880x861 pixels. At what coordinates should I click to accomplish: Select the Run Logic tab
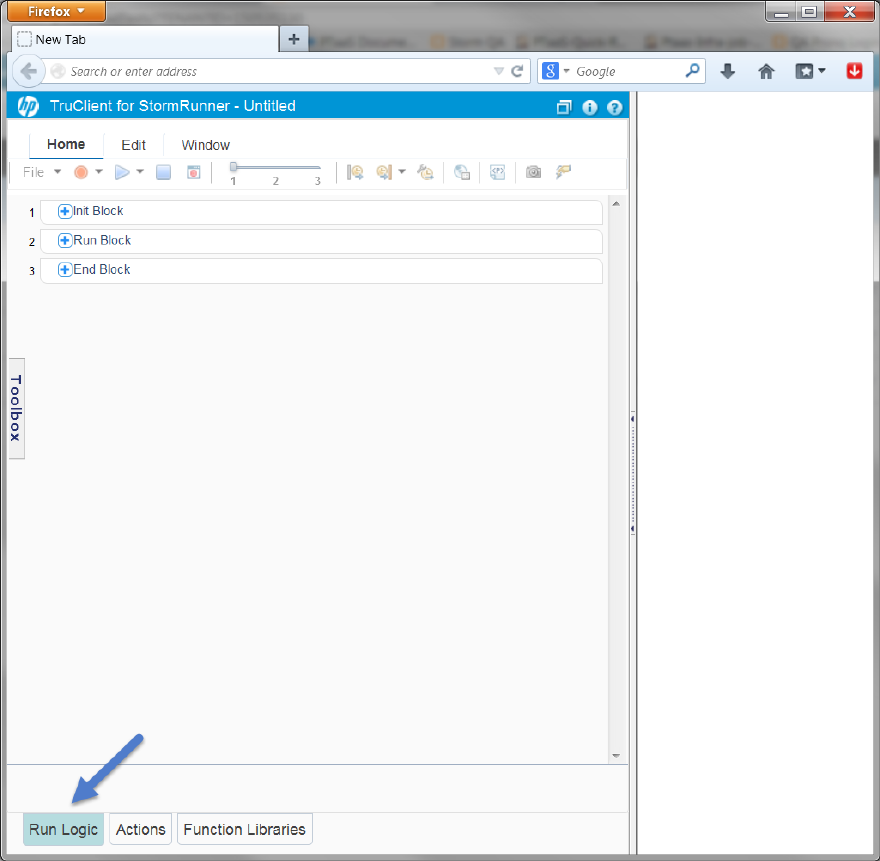pos(63,830)
